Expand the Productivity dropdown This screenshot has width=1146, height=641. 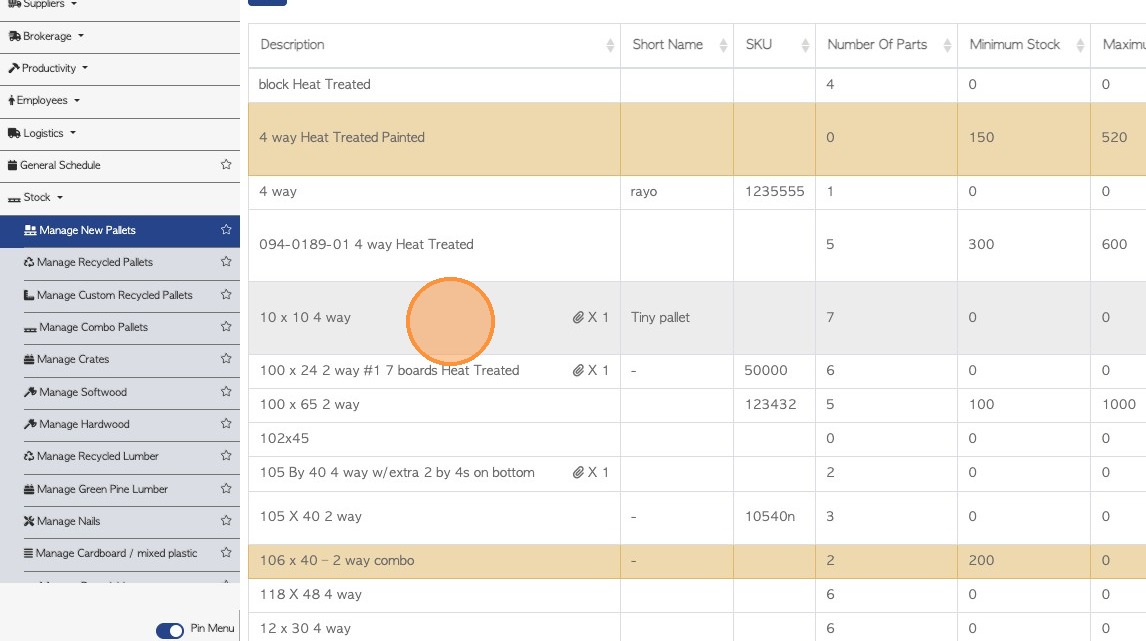point(49,68)
